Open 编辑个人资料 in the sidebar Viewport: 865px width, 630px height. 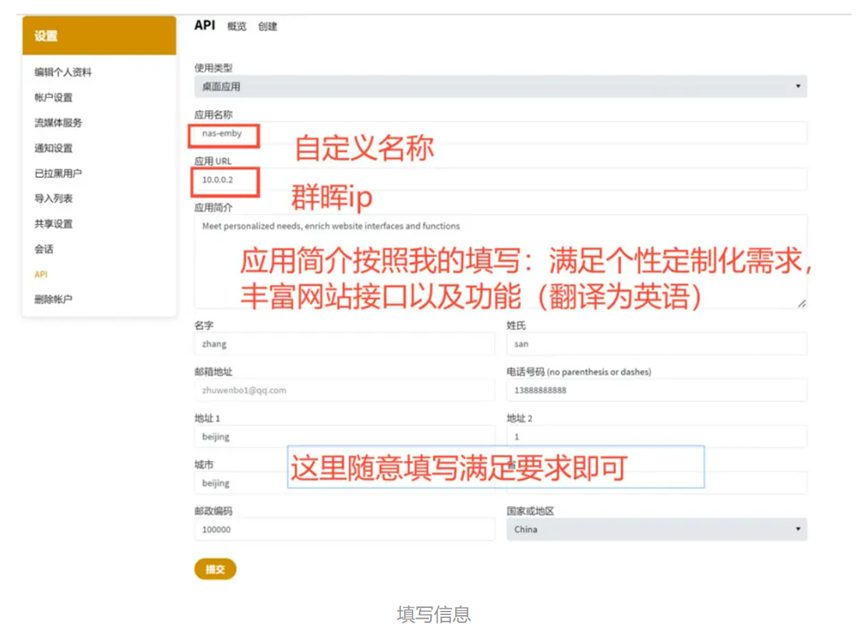(63, 72)
